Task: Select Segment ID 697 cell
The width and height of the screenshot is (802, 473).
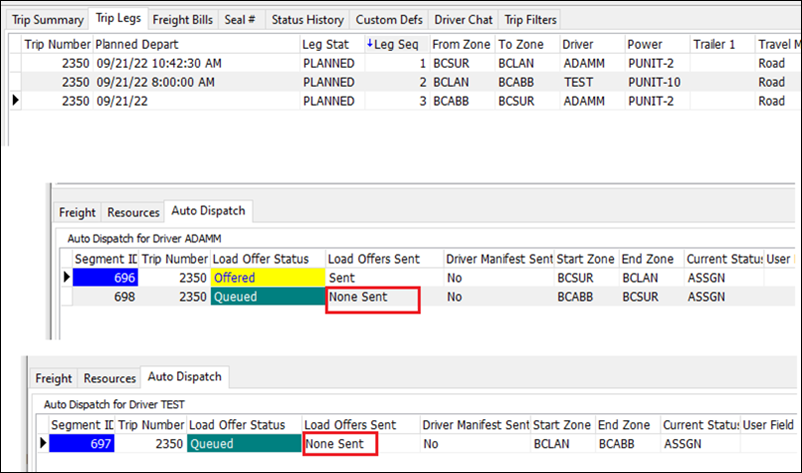Action: (83, 443)
